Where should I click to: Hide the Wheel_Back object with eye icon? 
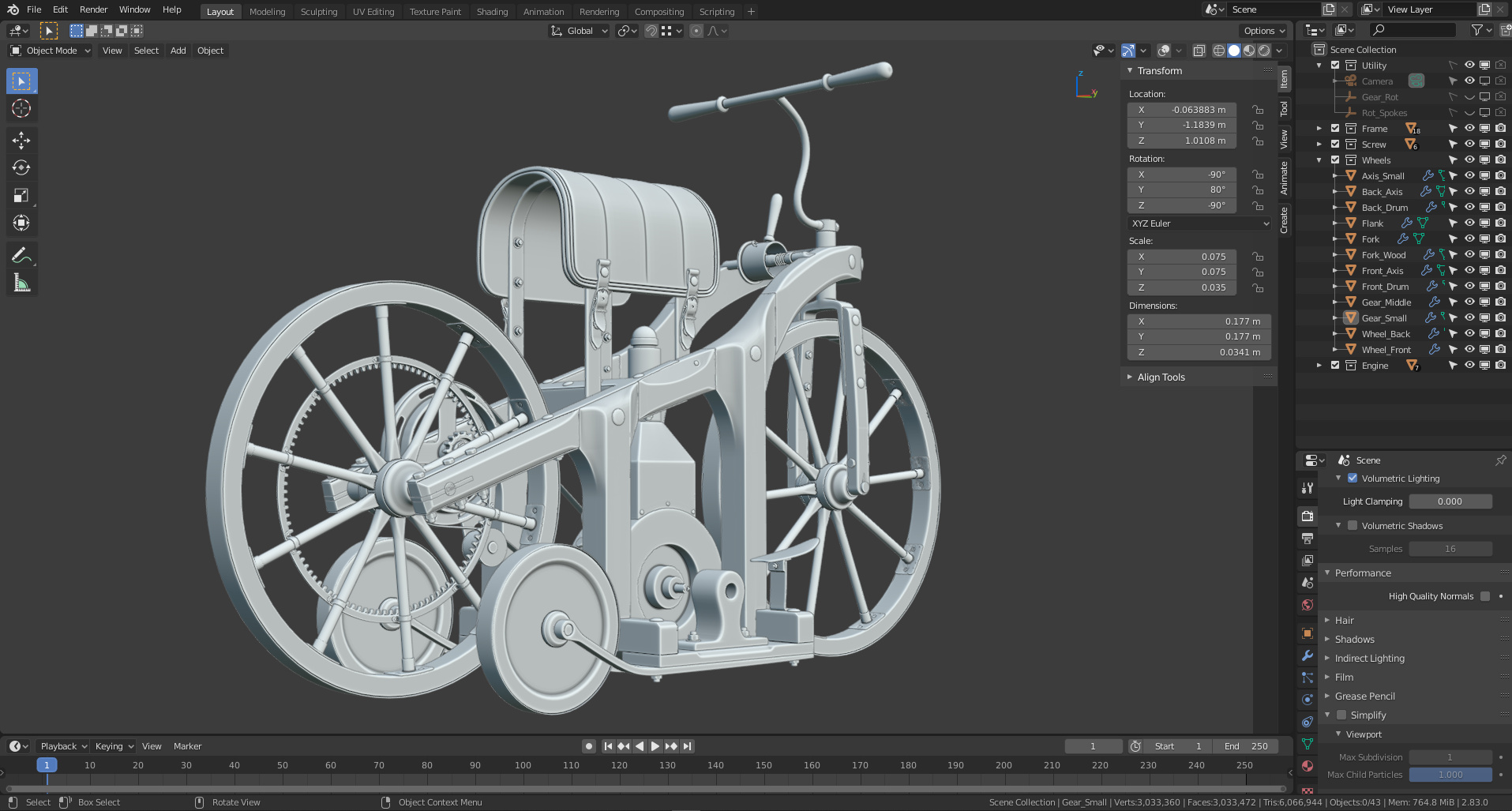[x=1469, y=334]
